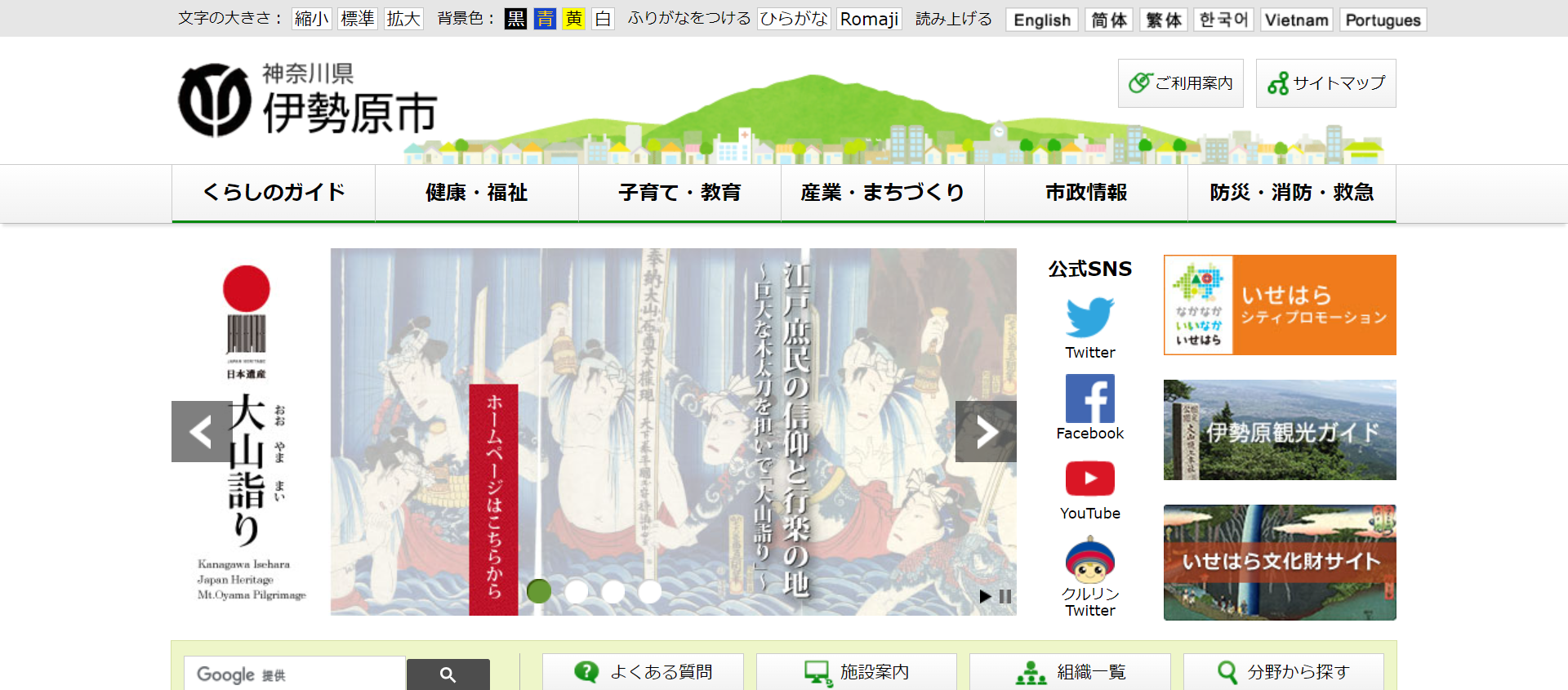Select the third carousel dot
The image size is (1568, 690).
point(613,591)
